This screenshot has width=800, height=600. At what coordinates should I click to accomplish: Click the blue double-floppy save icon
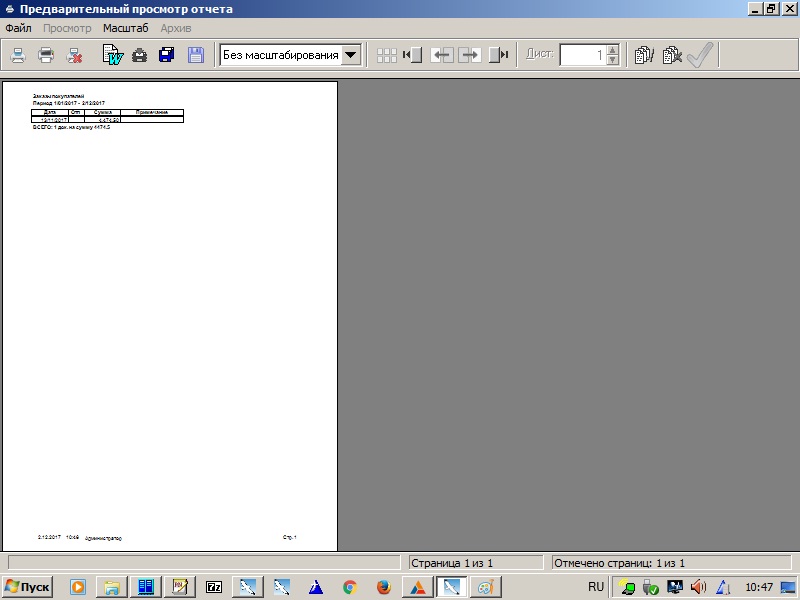[x=167, y=55]
